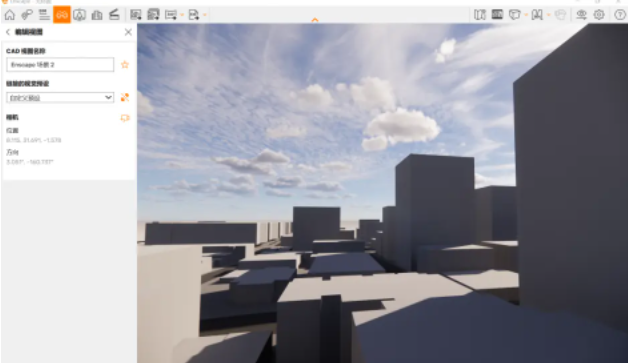The height and width of the screenshot is (363, 628).
Task: Open the linked visual preset dropdown
Action: coord(60,97)
